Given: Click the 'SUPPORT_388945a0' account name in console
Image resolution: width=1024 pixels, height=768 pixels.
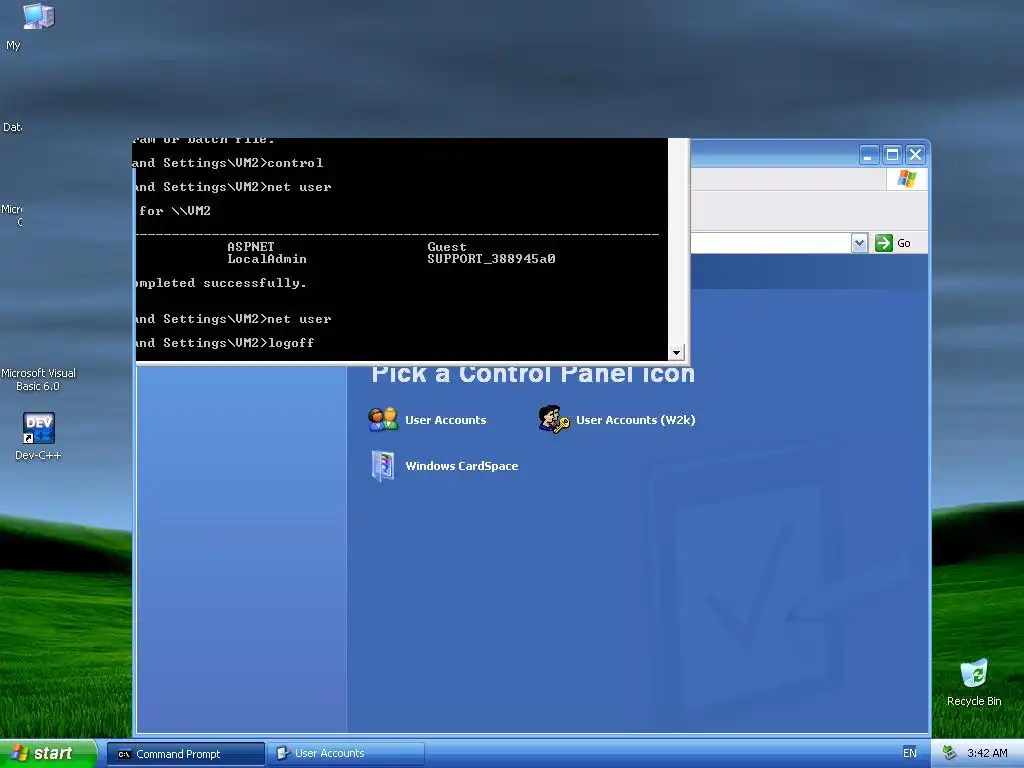Looking at the screenshot, I should pyautogui.click(x=491, y=259).
